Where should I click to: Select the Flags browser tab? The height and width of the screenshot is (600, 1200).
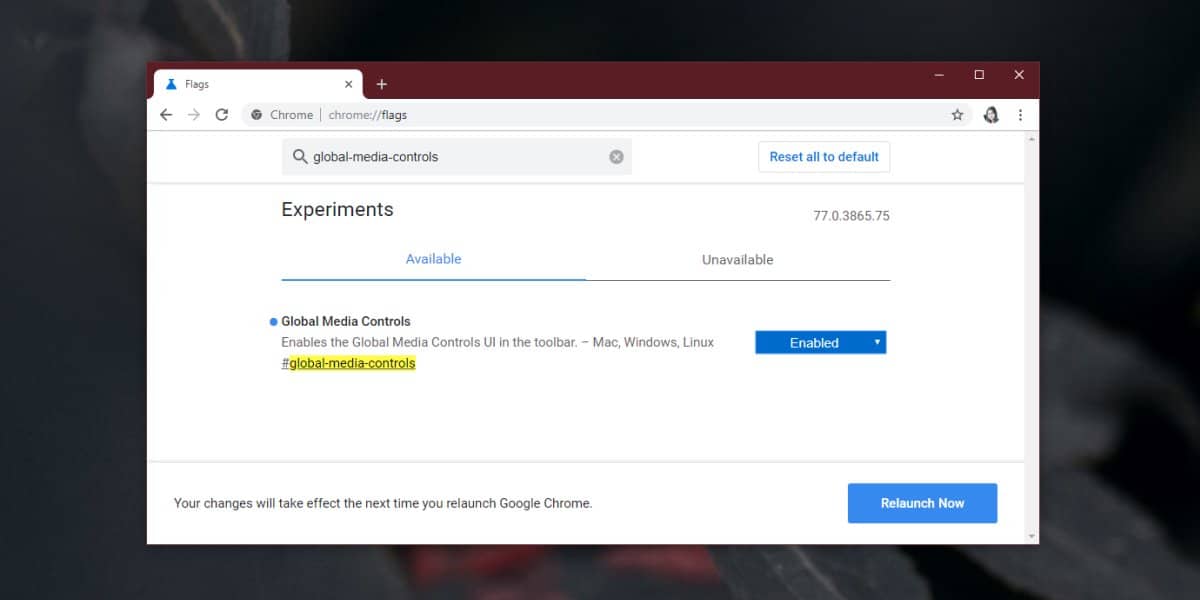click(x=250, y=84)
